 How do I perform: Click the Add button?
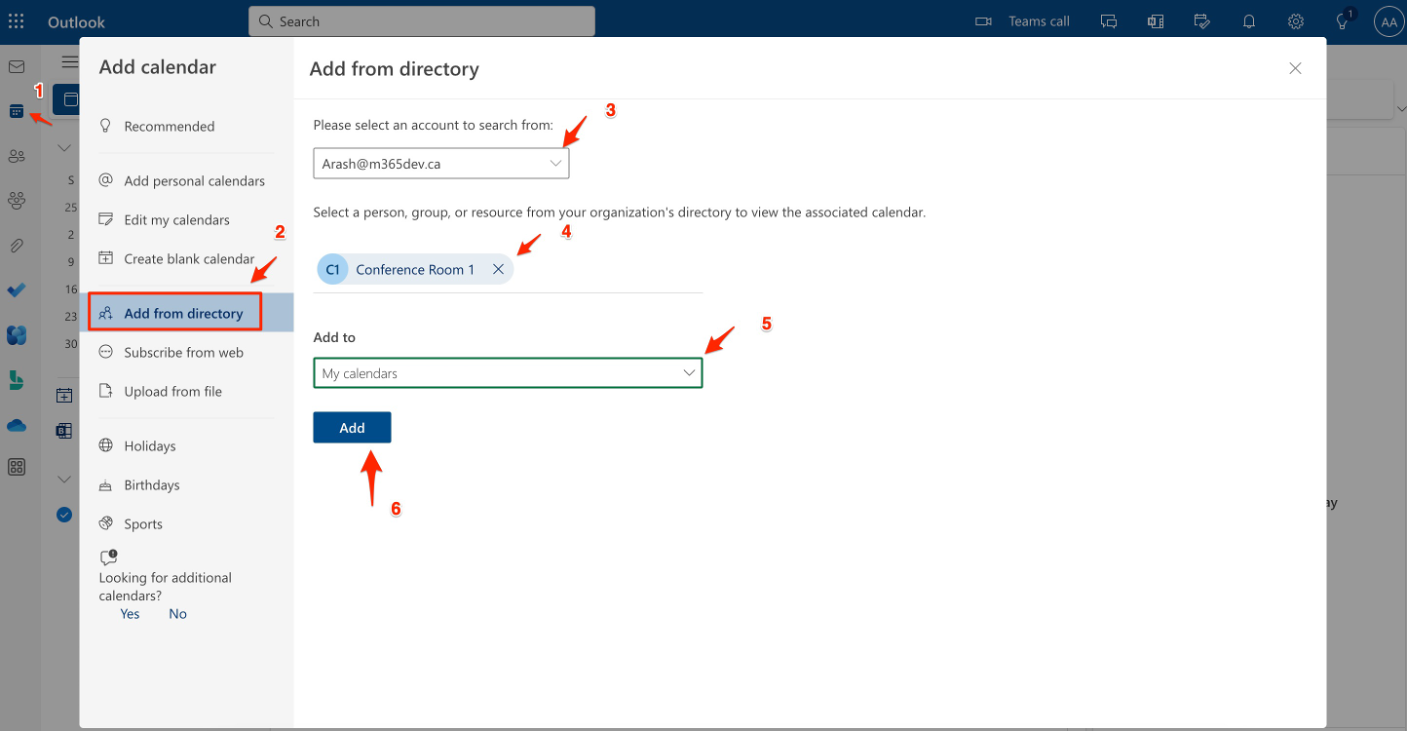tap(351, 427)
